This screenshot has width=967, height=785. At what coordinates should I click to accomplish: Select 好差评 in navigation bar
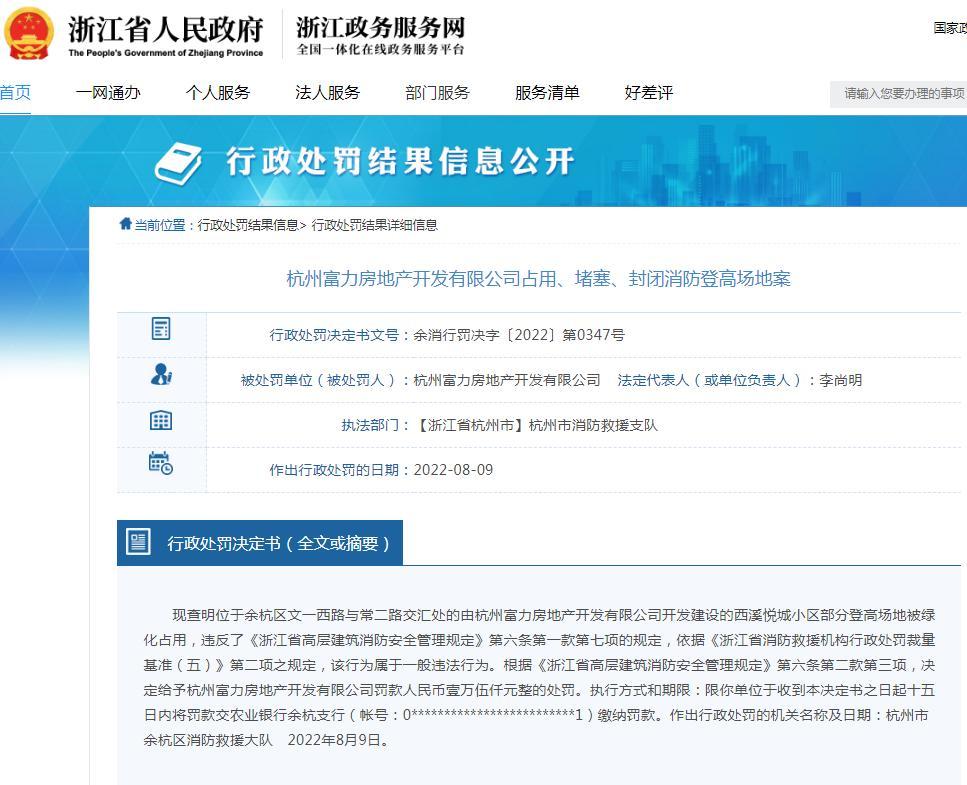pos(648,93)
